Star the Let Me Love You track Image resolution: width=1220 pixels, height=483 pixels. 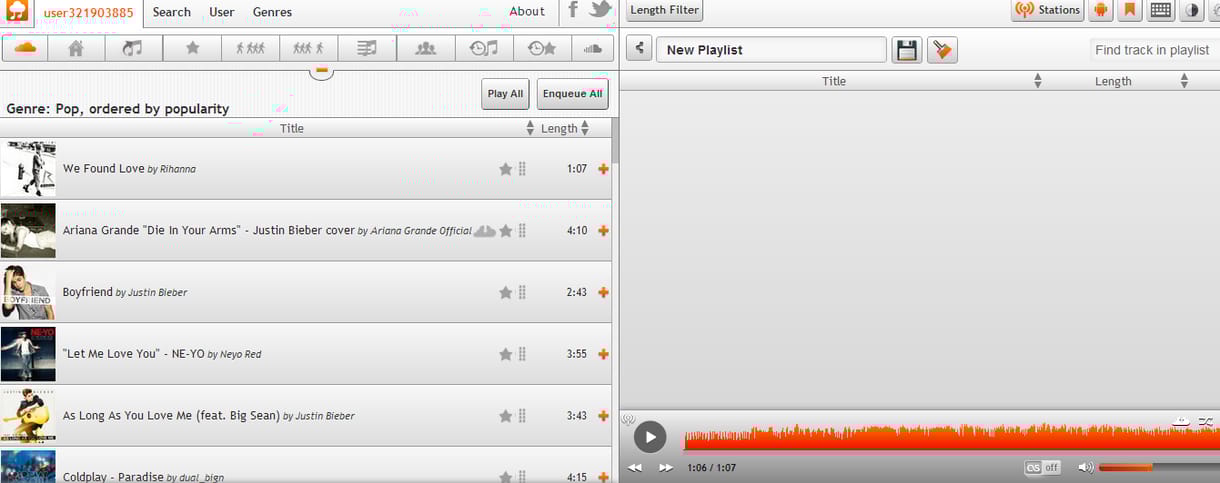[x=505, y=354]
